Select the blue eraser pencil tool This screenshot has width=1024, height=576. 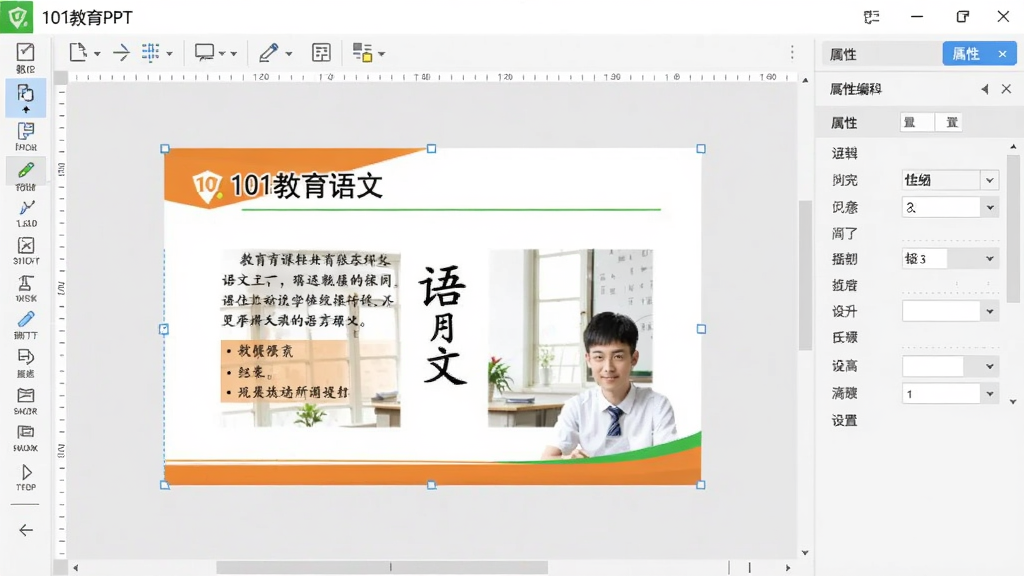coord(26,319)
